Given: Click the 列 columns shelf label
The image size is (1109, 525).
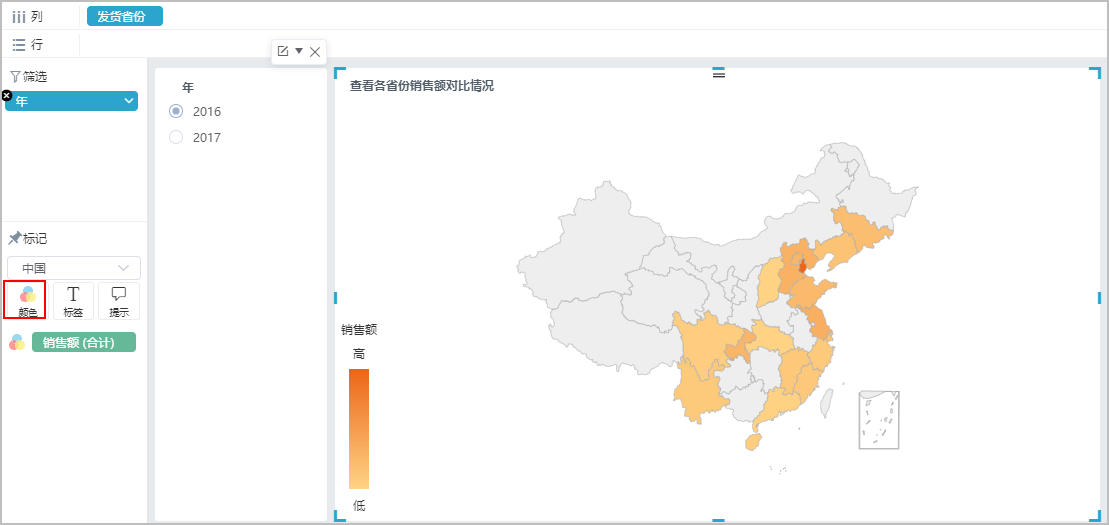Looking at the screenshot, I should click(28, 16).
